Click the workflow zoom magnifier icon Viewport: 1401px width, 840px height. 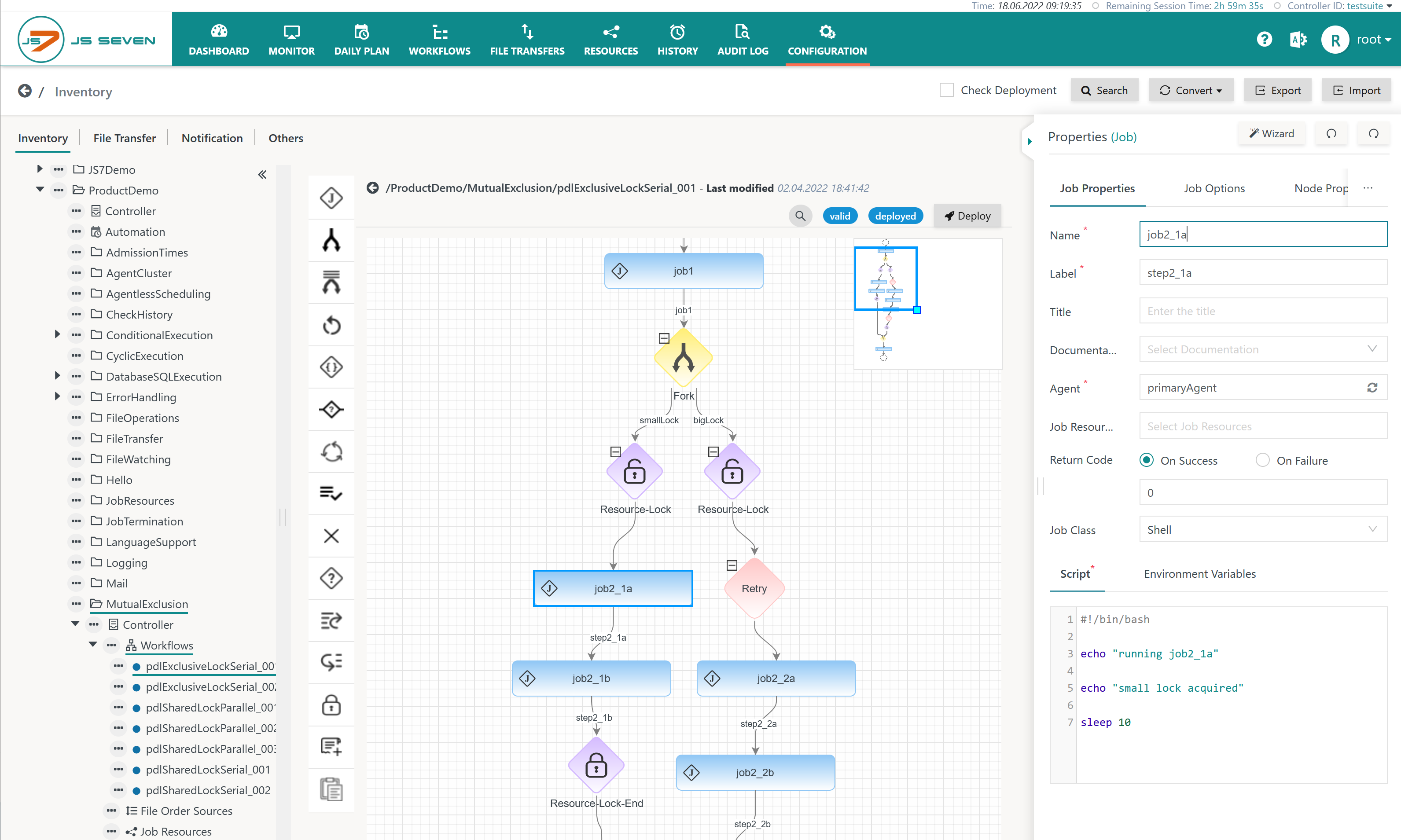coord(800,216)
